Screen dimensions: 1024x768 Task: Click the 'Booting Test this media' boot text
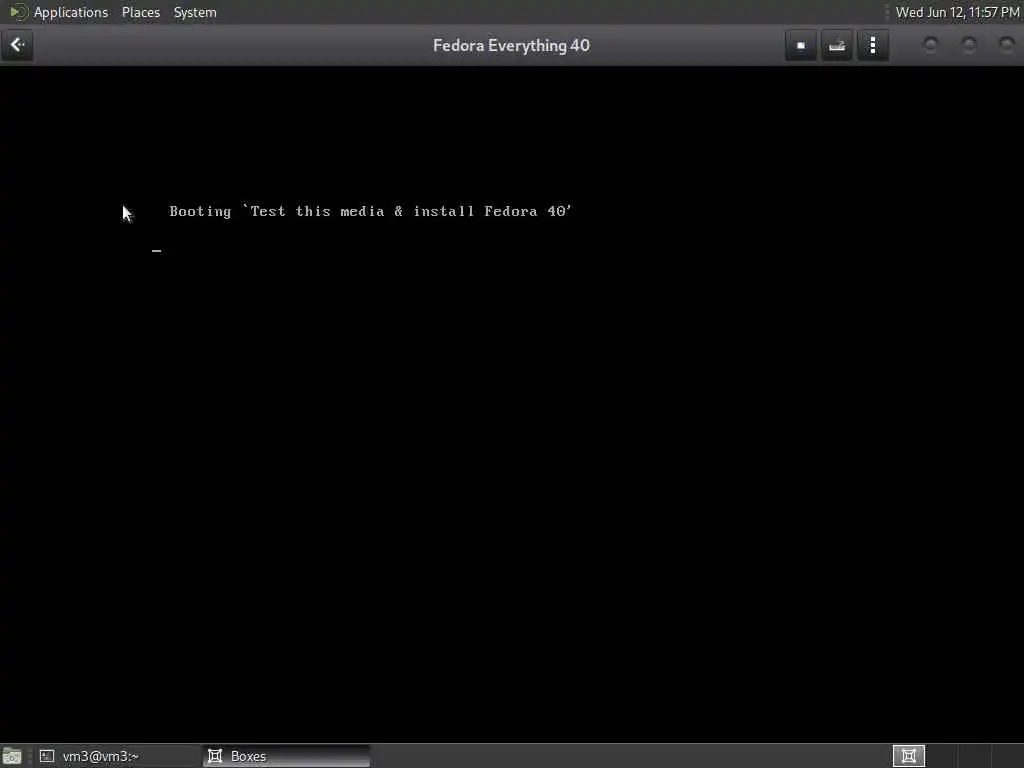[x=370, y=211]
